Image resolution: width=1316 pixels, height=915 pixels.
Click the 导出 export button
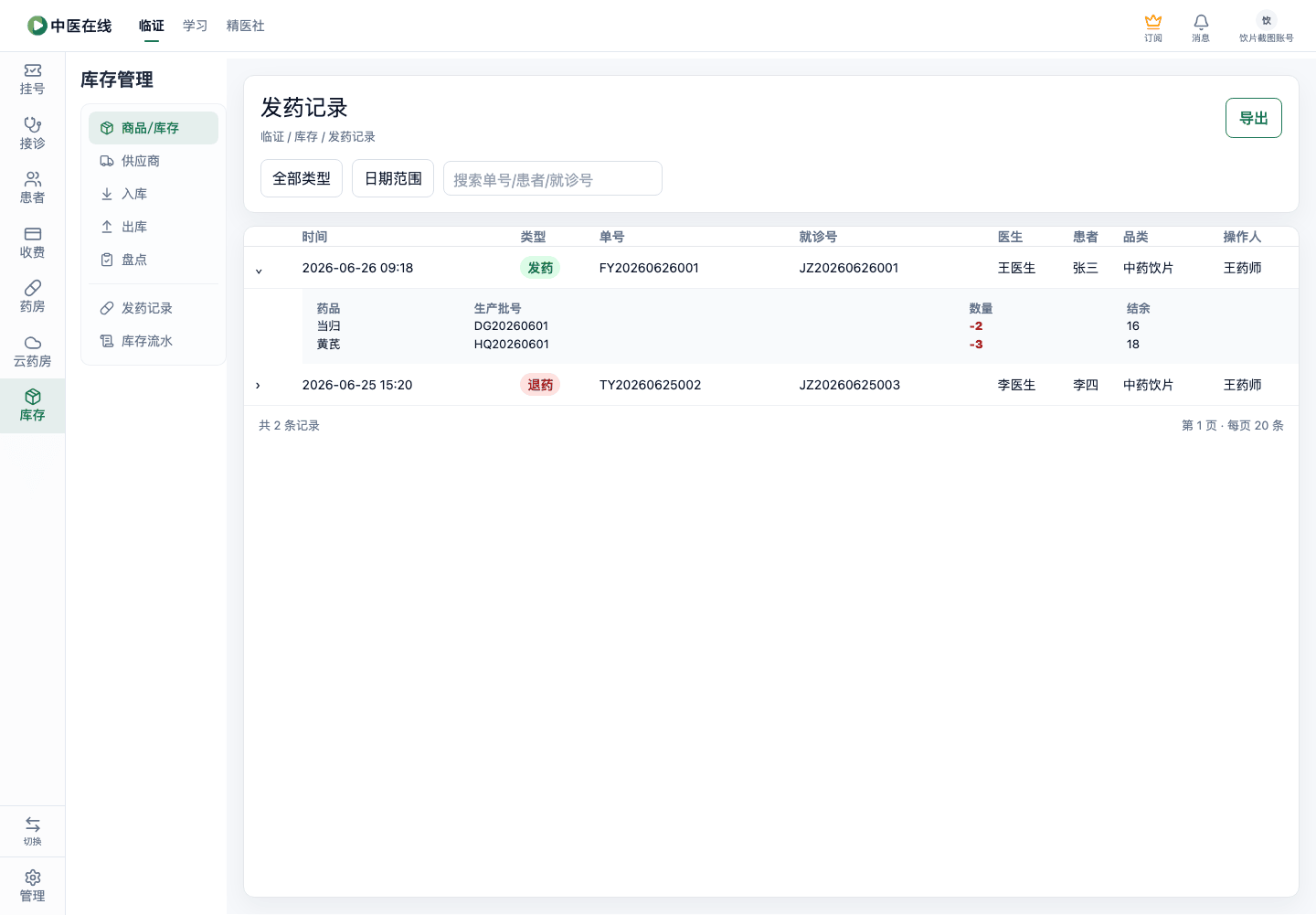pyautogui.click(x=1254, y=118)
